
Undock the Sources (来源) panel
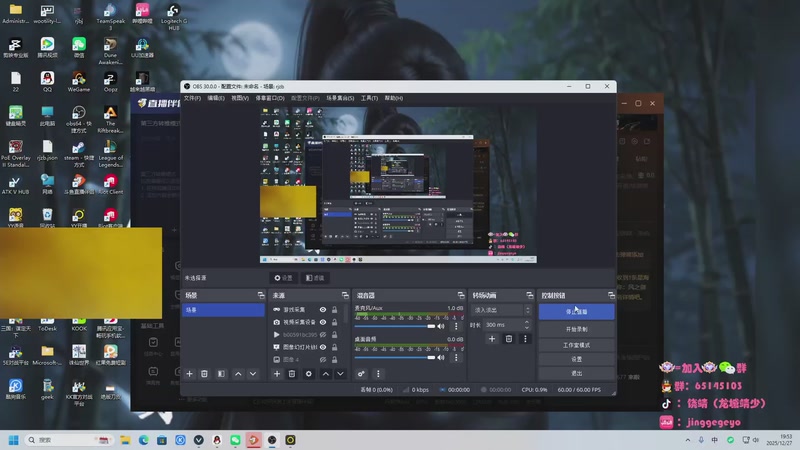pos(345,295)
